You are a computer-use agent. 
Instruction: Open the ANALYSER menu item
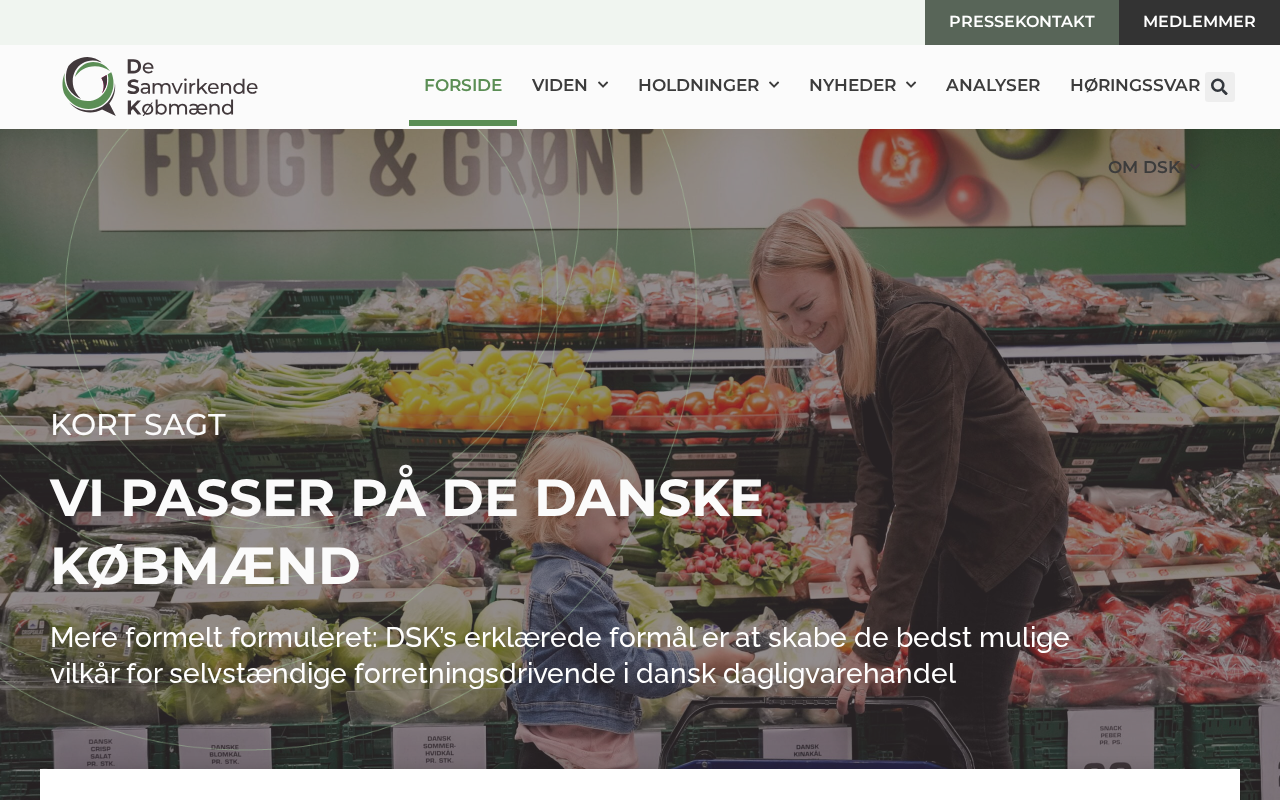click(x=993, y=85)
